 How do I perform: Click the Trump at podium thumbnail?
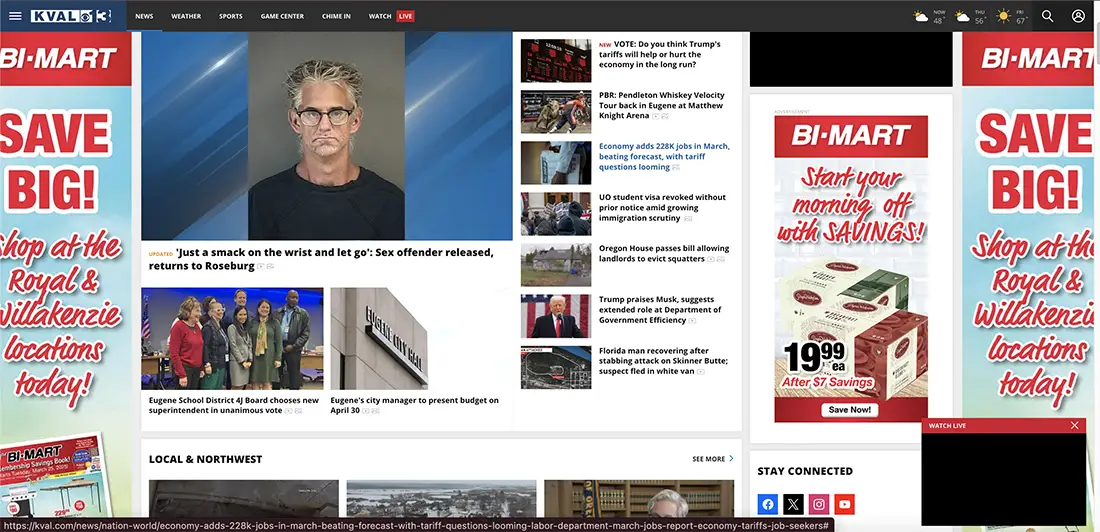pos(556,316)
